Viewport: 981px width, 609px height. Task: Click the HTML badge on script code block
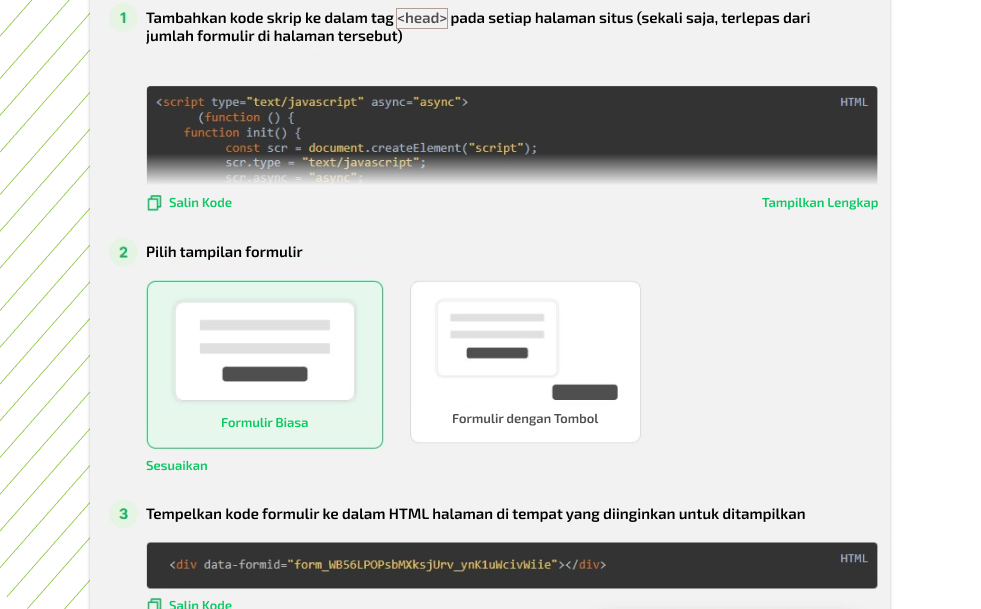point(853,102)
